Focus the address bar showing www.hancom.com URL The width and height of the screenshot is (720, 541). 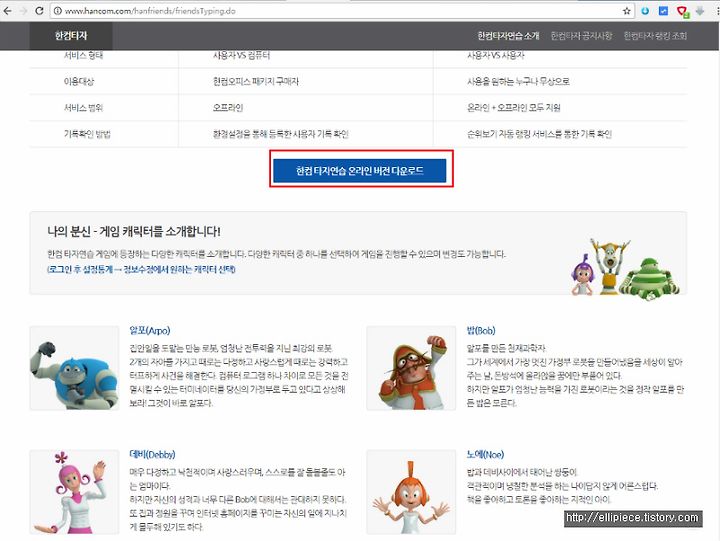point(340,11)
